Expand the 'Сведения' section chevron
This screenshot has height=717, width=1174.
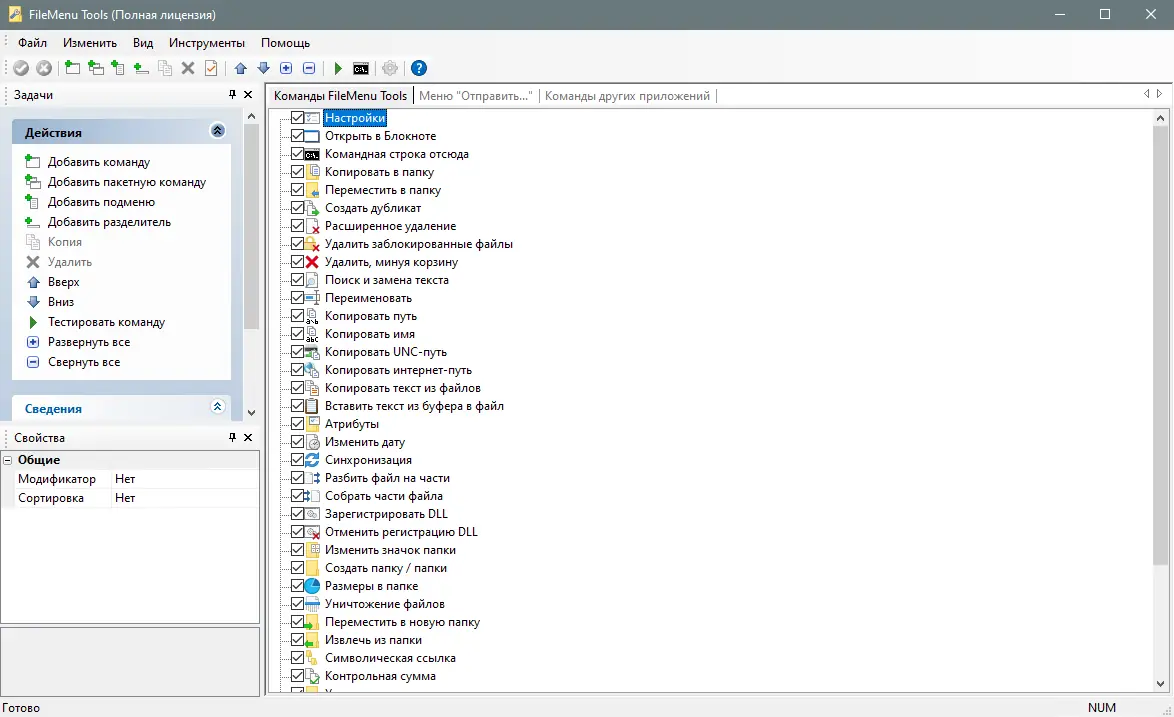217,407
